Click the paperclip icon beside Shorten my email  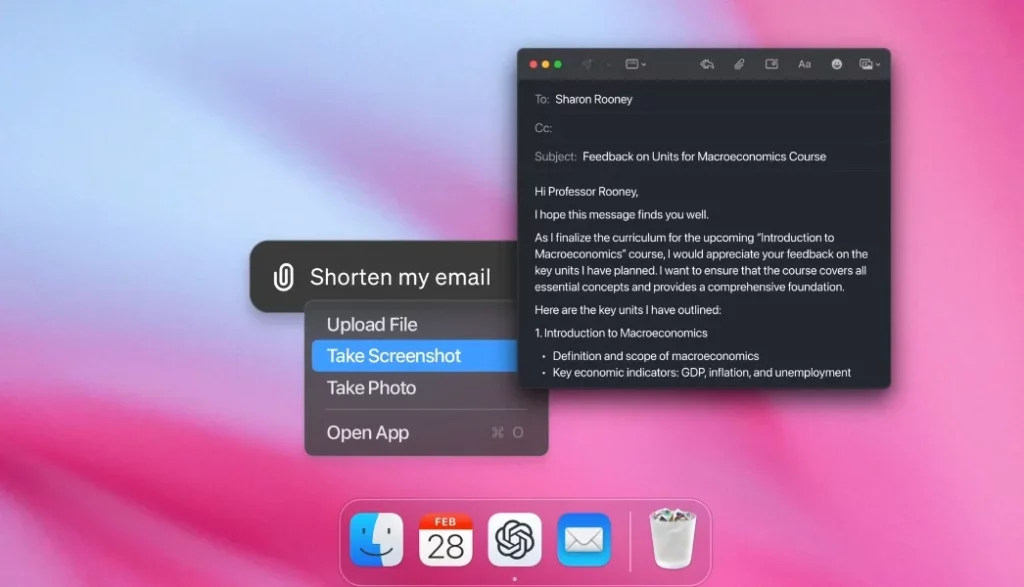point(283,276)
